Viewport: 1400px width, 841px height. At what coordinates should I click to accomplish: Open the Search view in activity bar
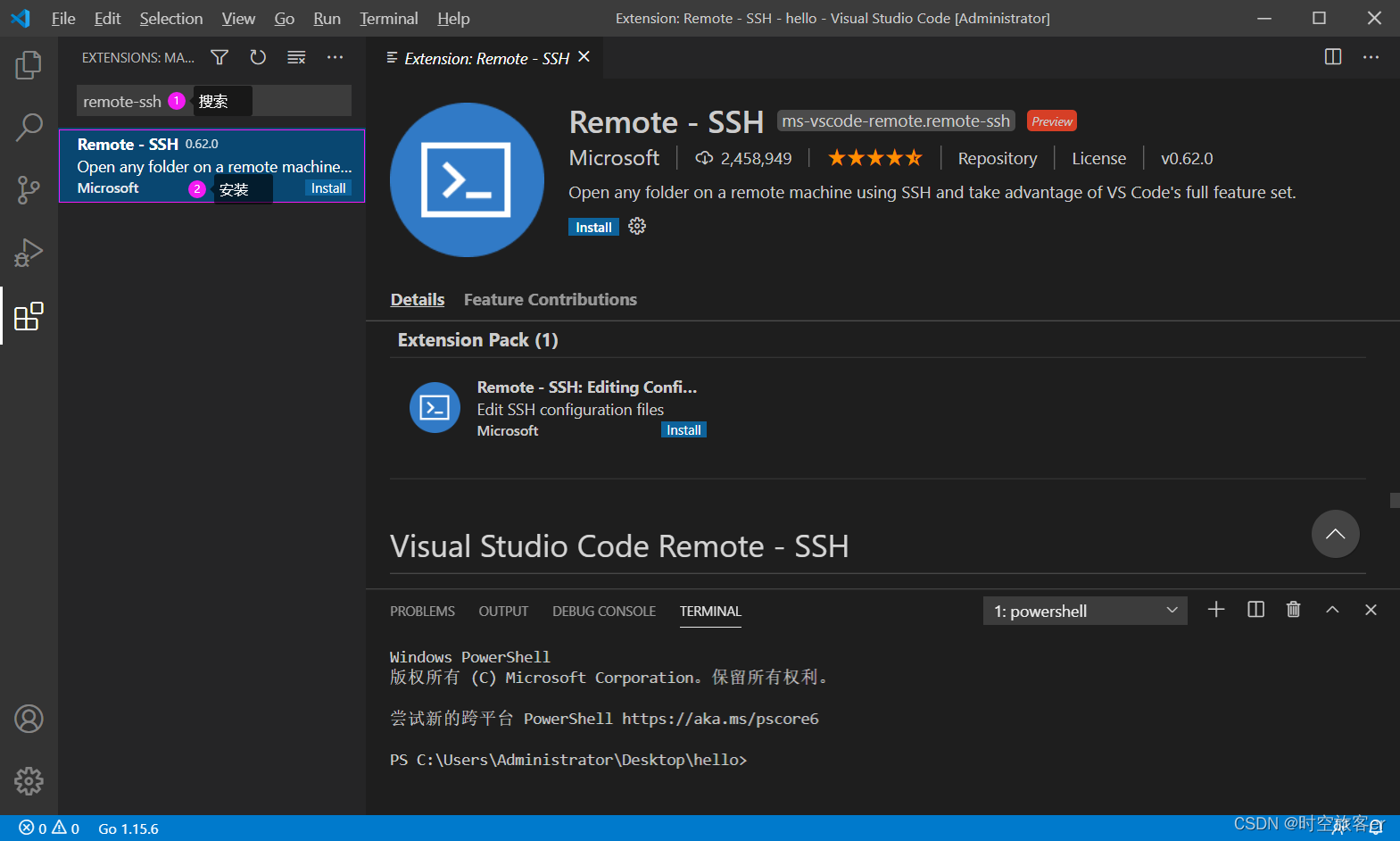click(29, 128)
